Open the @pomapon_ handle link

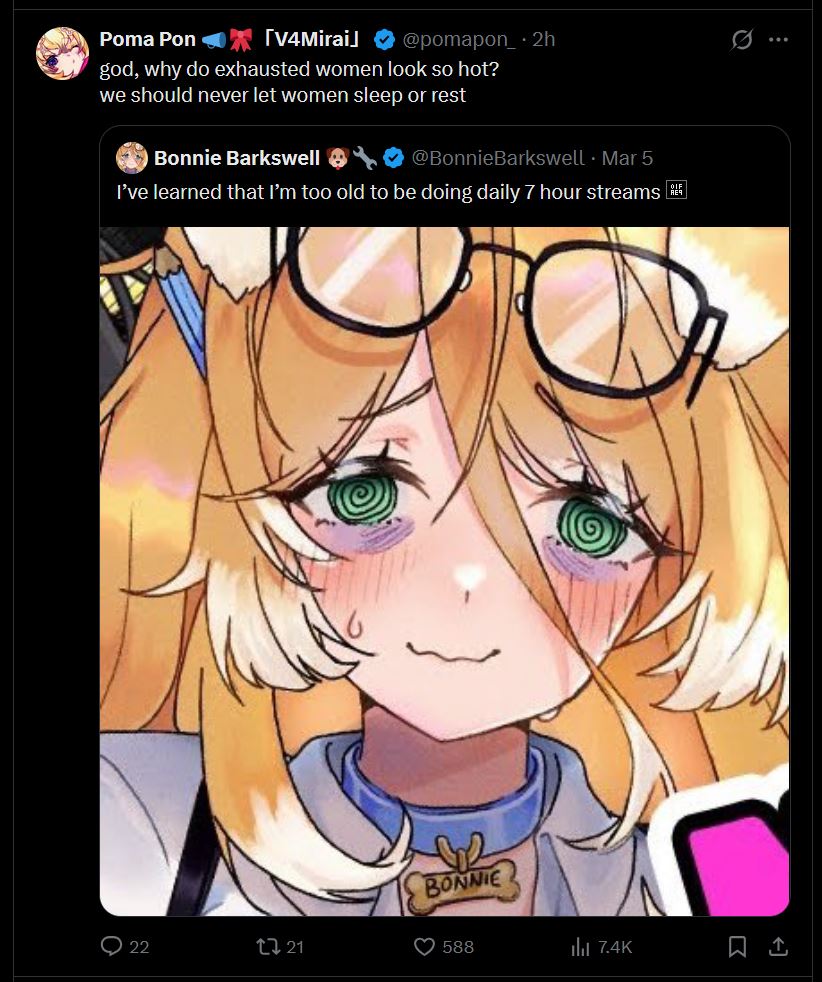[x=459, y=39]
